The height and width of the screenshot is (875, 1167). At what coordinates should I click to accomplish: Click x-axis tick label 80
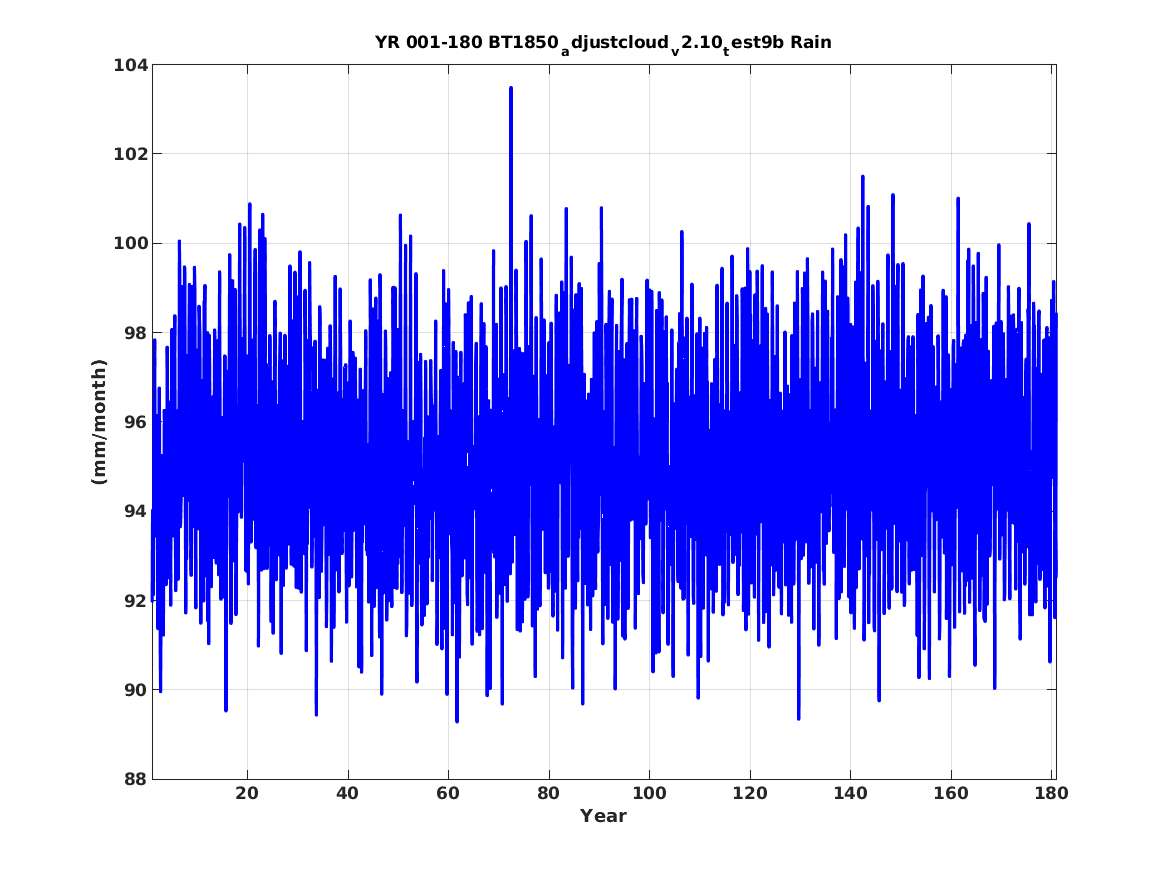point(549,793)
